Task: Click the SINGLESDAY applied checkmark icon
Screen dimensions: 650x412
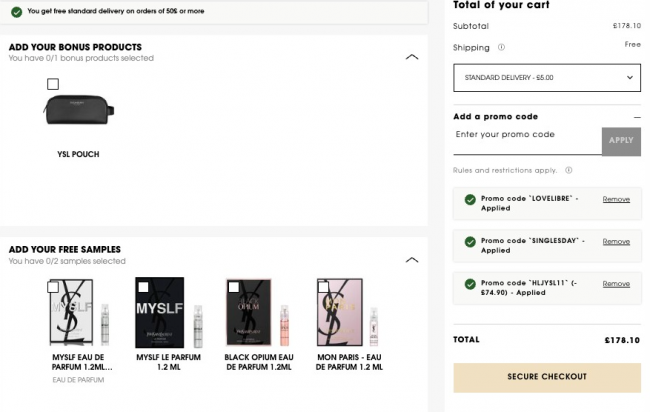Action: click(469, 241)
